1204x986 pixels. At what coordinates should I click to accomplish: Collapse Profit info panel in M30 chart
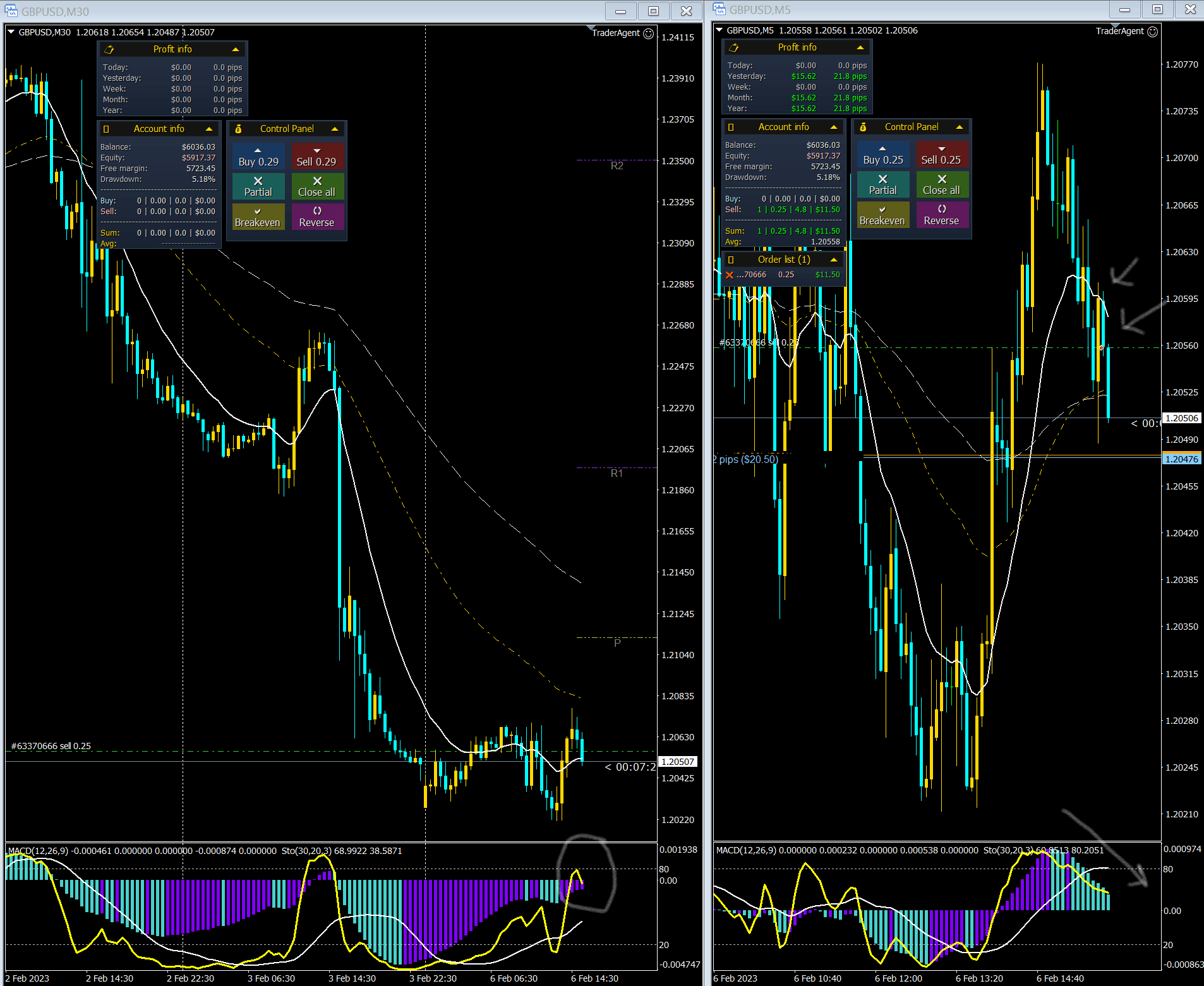pos(235,49)
